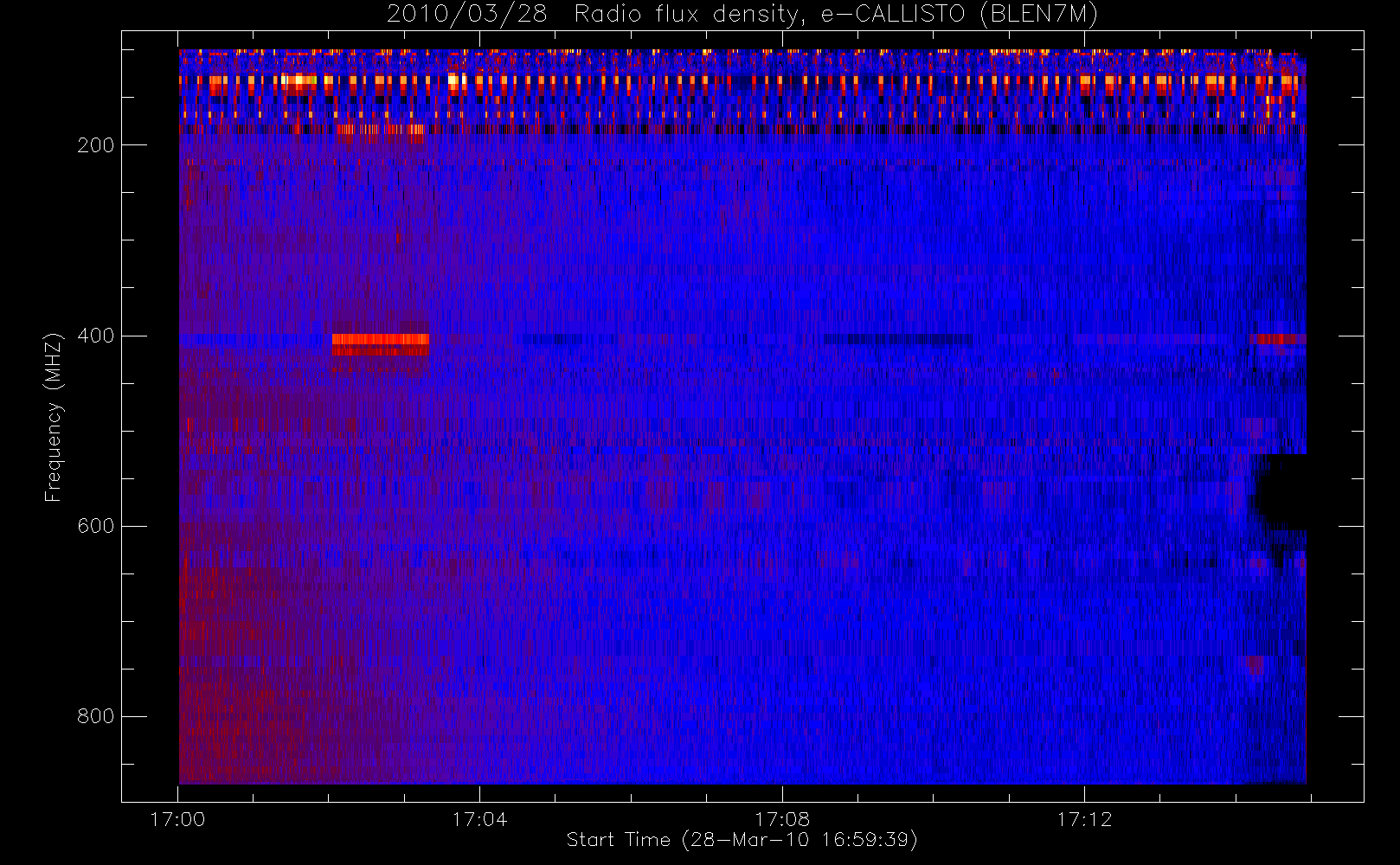The height and width of the screenshot is (865, 1400).
Task: Click the 17:04 time tick label
Action: [x=479, y=819]
